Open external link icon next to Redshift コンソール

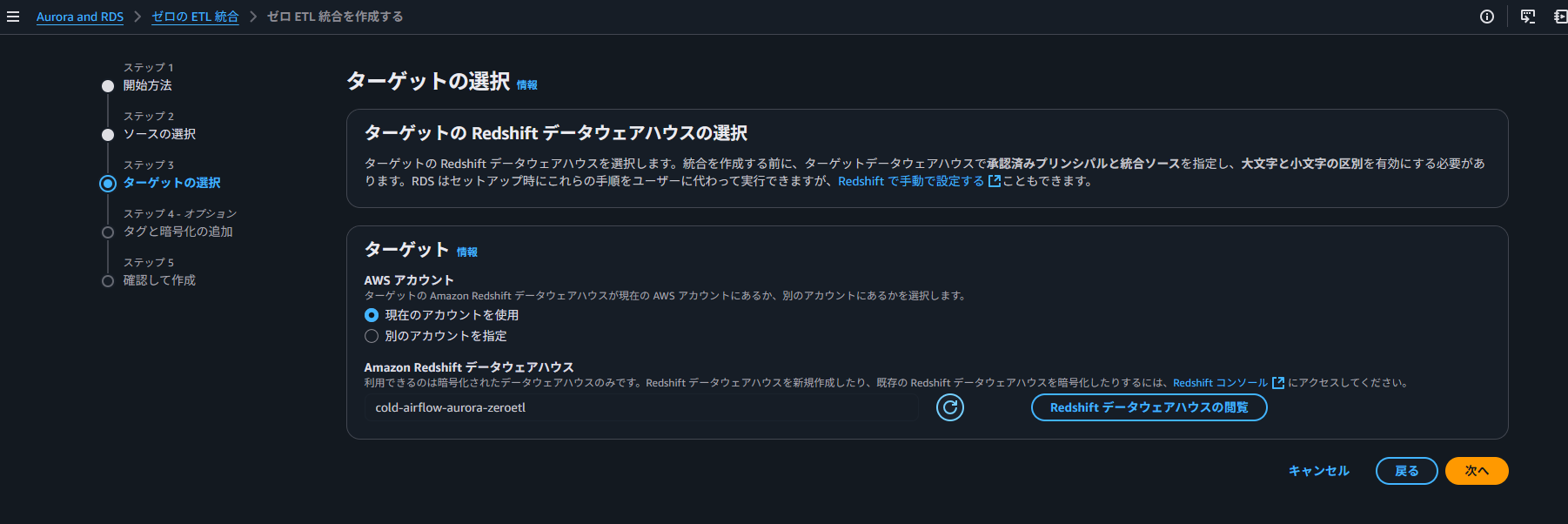pyautogui.click(x=1278, y=383)
